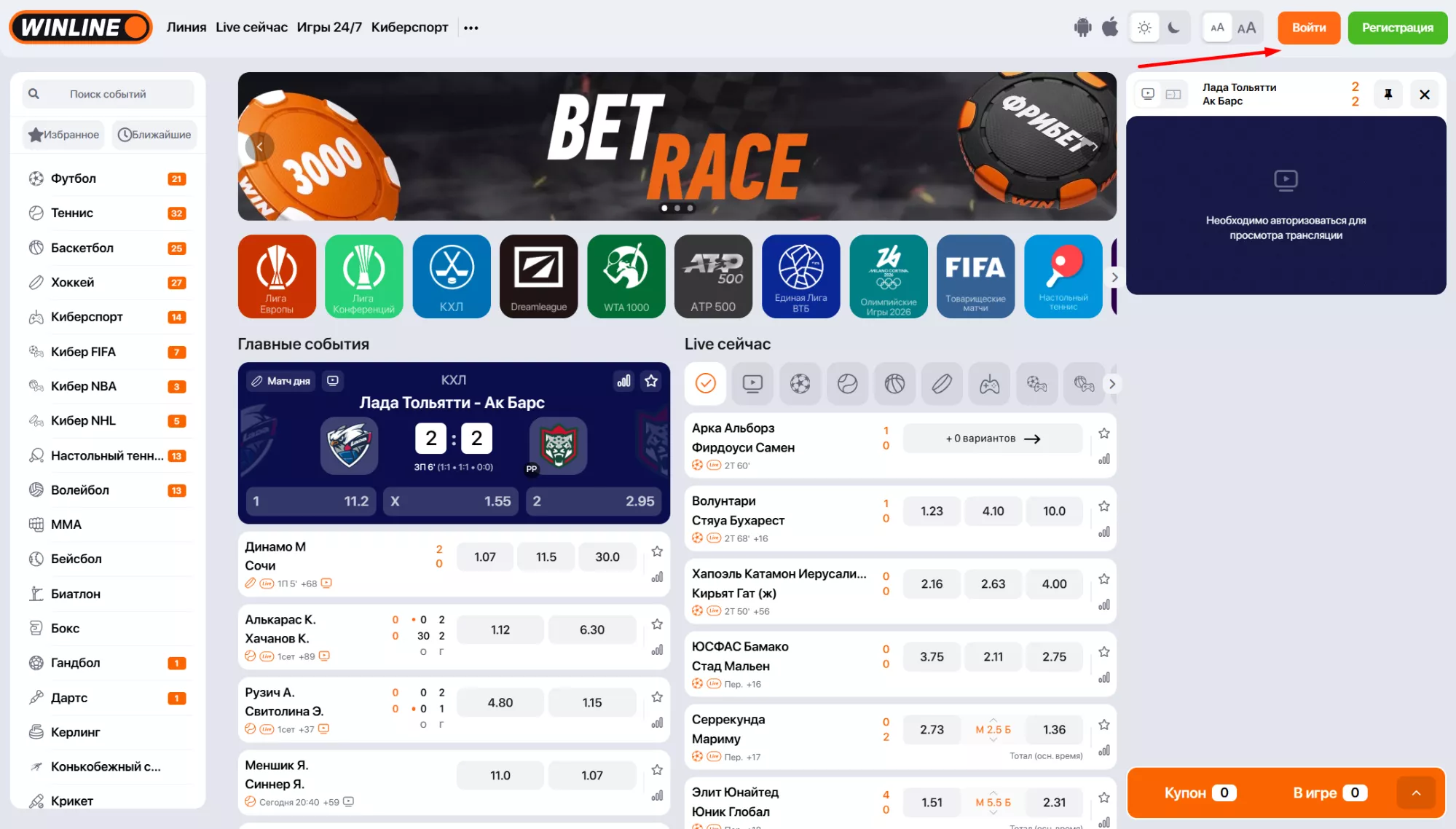The height and width of the screenshot is (829, 1456).
Task: Open statistics for the KHL match of the day
Action: pos(624,380)
